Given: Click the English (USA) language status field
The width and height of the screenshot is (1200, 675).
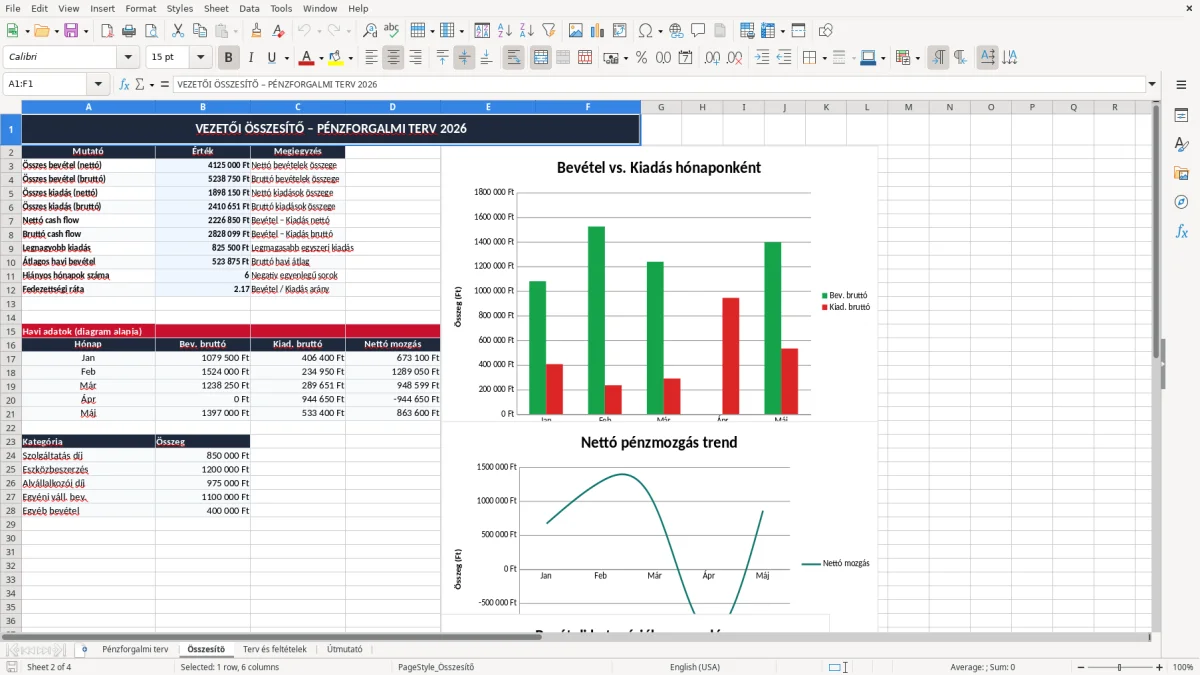Looking at the screenshot, I should (695, 667).
